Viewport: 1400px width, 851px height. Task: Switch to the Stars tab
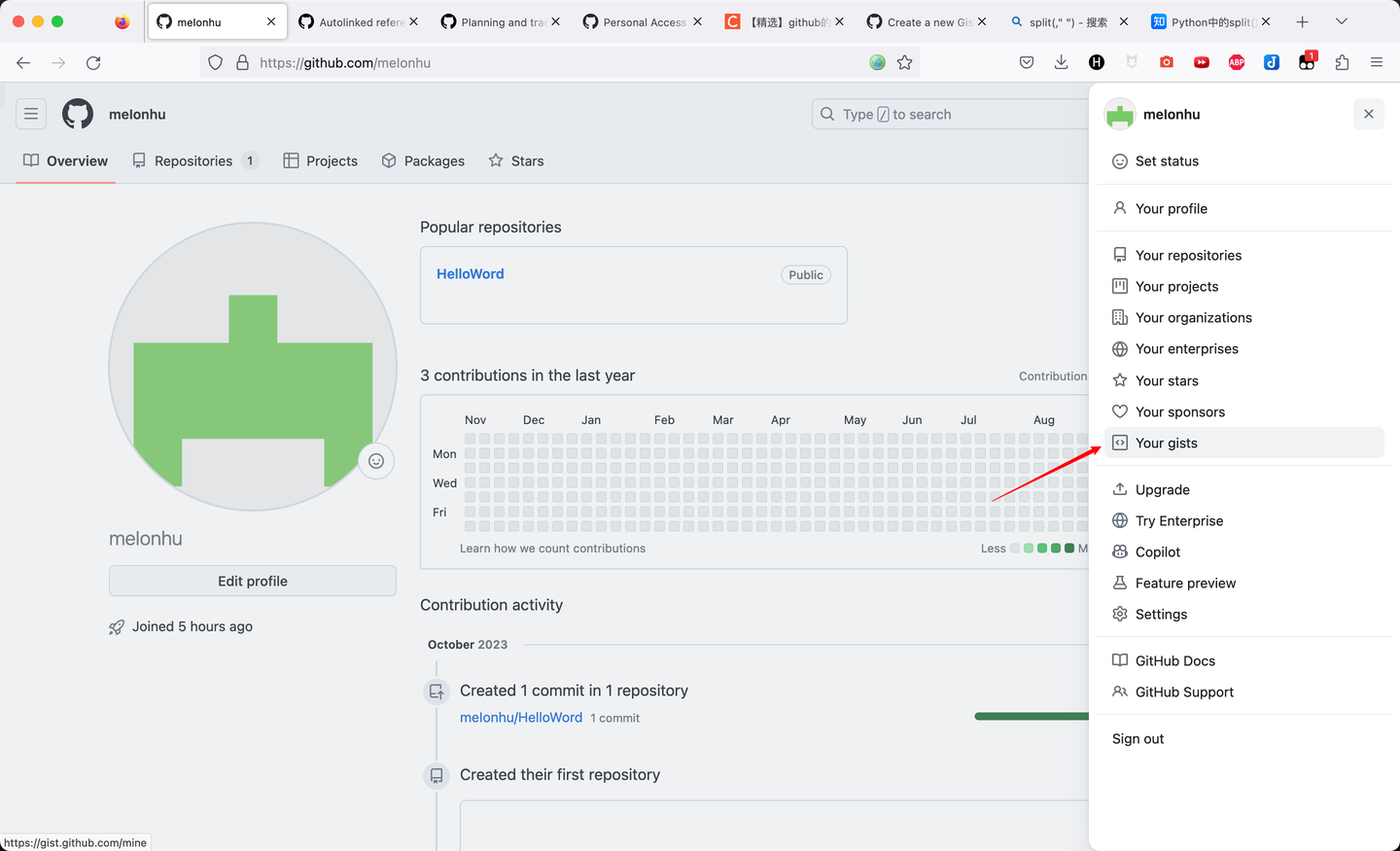516,160
